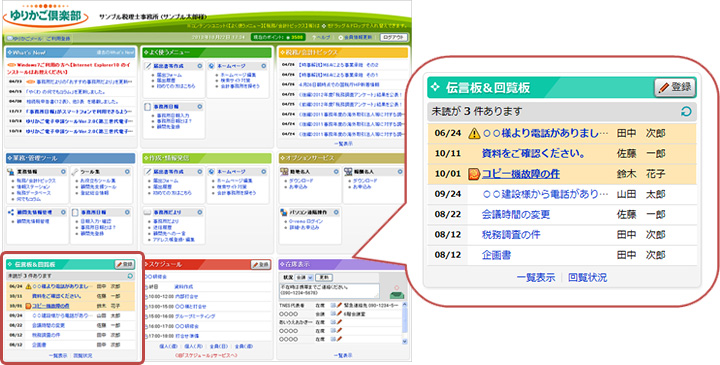Click blue circle icon of 事務所日報 in よく使うメニュー

click(x=200, y=106)
